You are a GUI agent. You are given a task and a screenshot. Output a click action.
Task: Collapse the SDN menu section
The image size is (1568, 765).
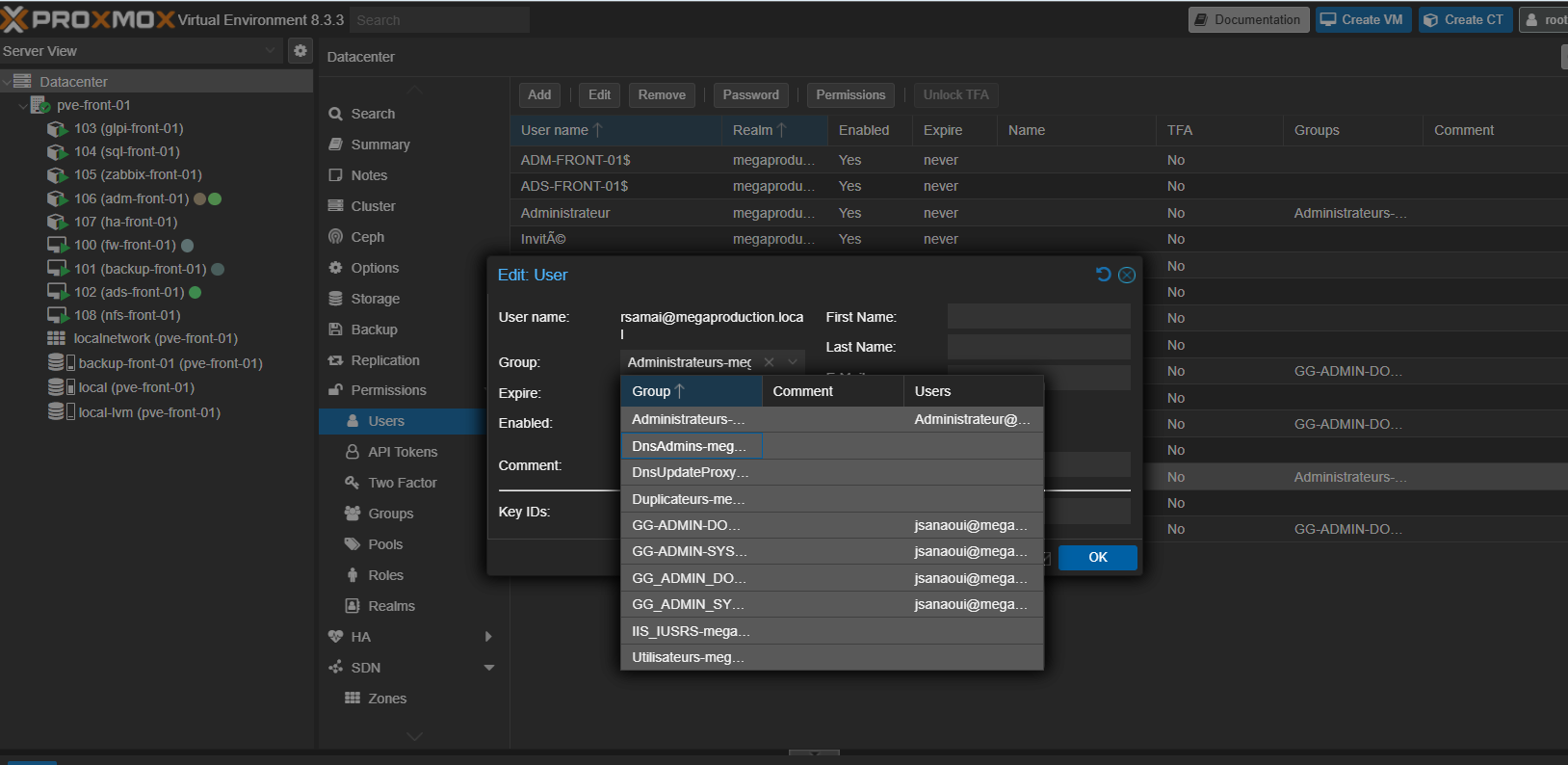point(488,668)
